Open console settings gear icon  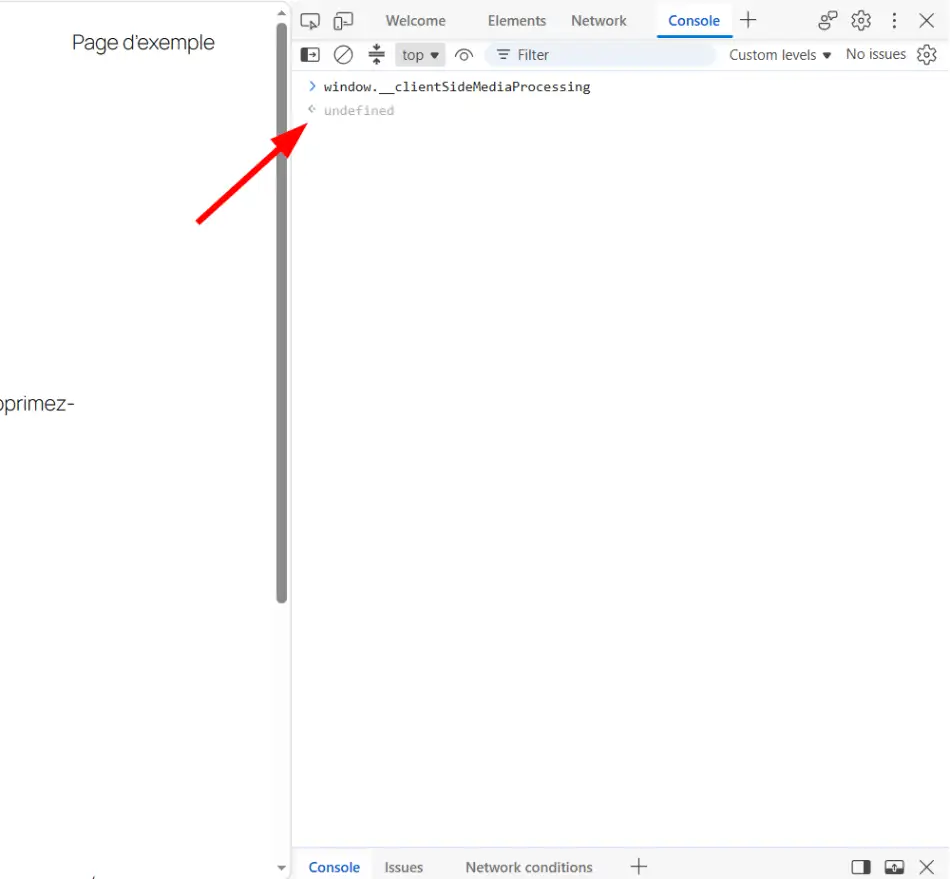[926, 55]
